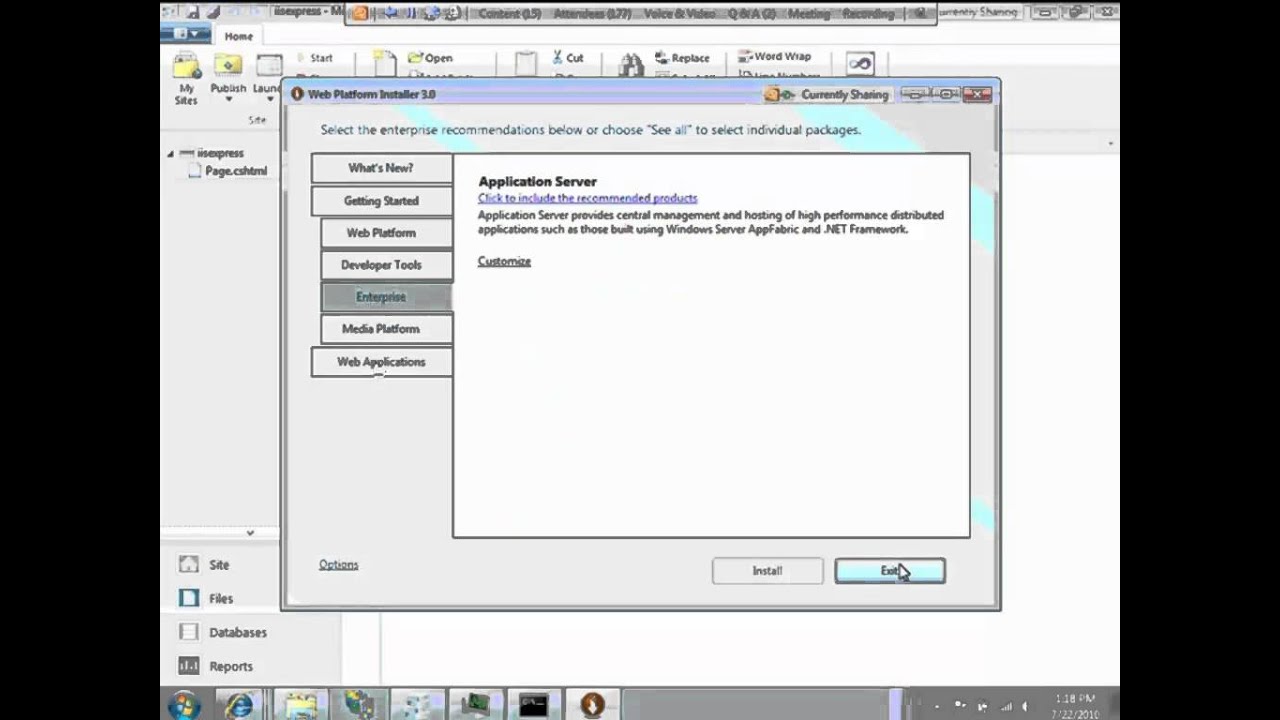
Task: Open the Windows Start menu
Action: [184, 705]
